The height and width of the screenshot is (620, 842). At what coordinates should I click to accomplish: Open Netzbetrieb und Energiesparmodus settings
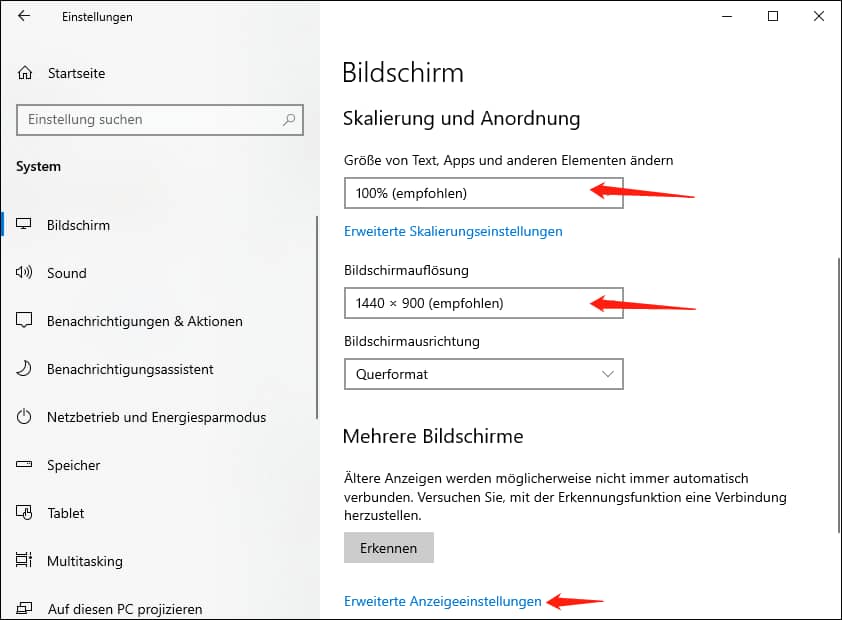(24, 417)
